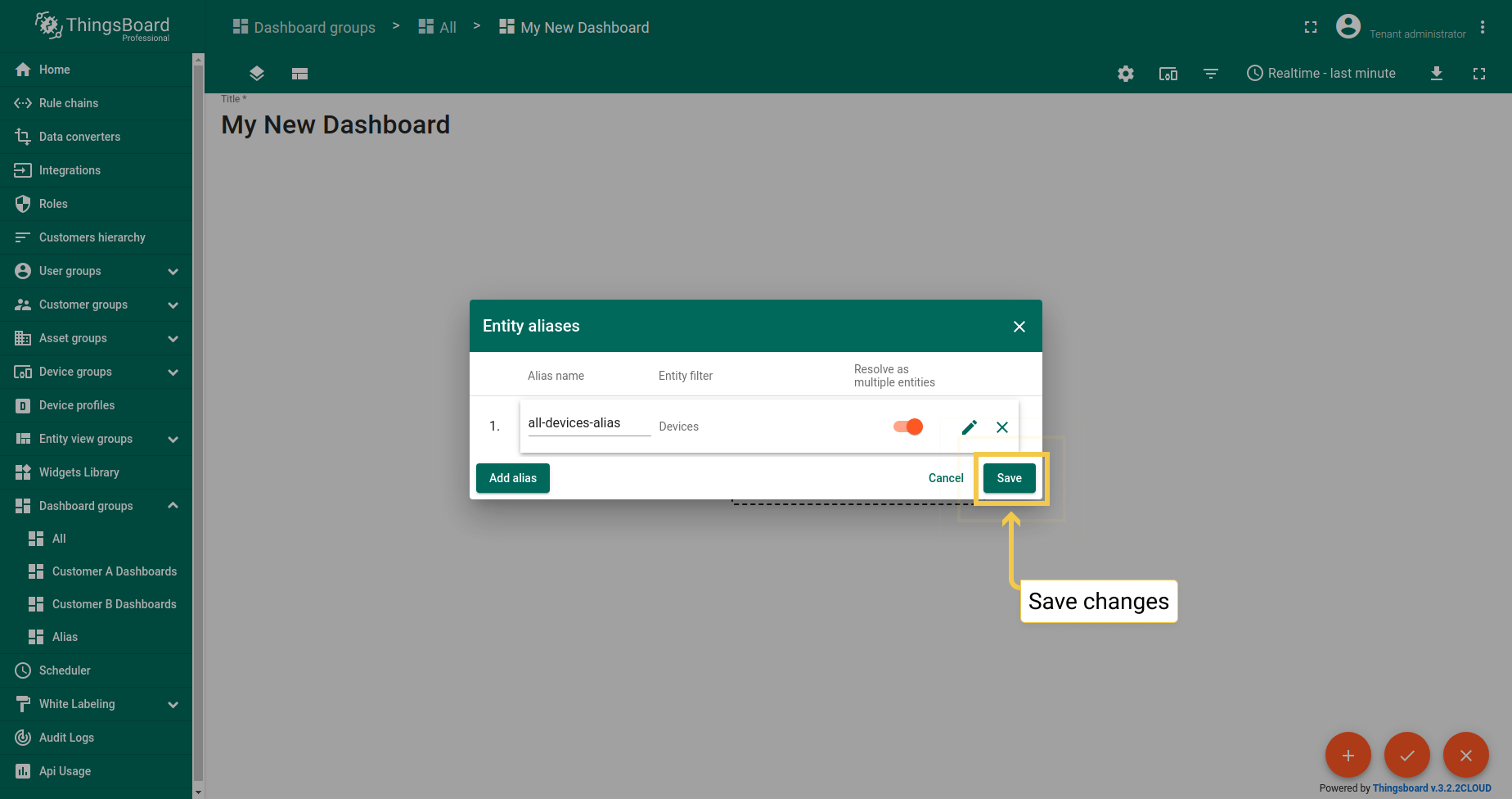The image size is (1512, 799).
Task: Apply dashboard changes with checkmark button
Action: click(1407, 755)
